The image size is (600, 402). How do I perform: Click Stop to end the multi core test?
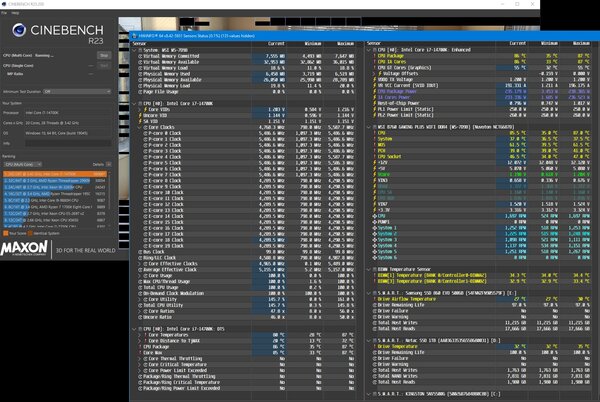pyautogui.click(x=104, y=55)
